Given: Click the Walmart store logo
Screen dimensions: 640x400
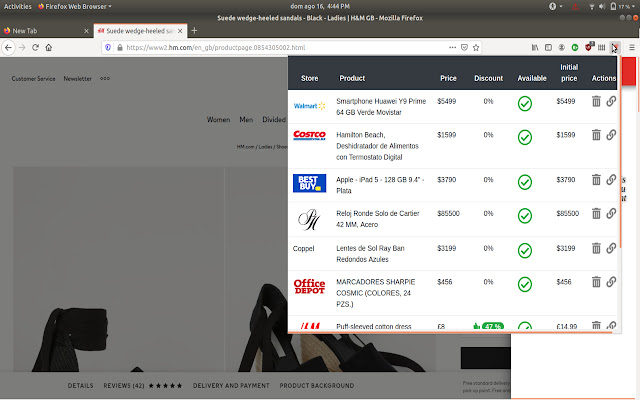Looking at the screenshot, I should (309, 106).
